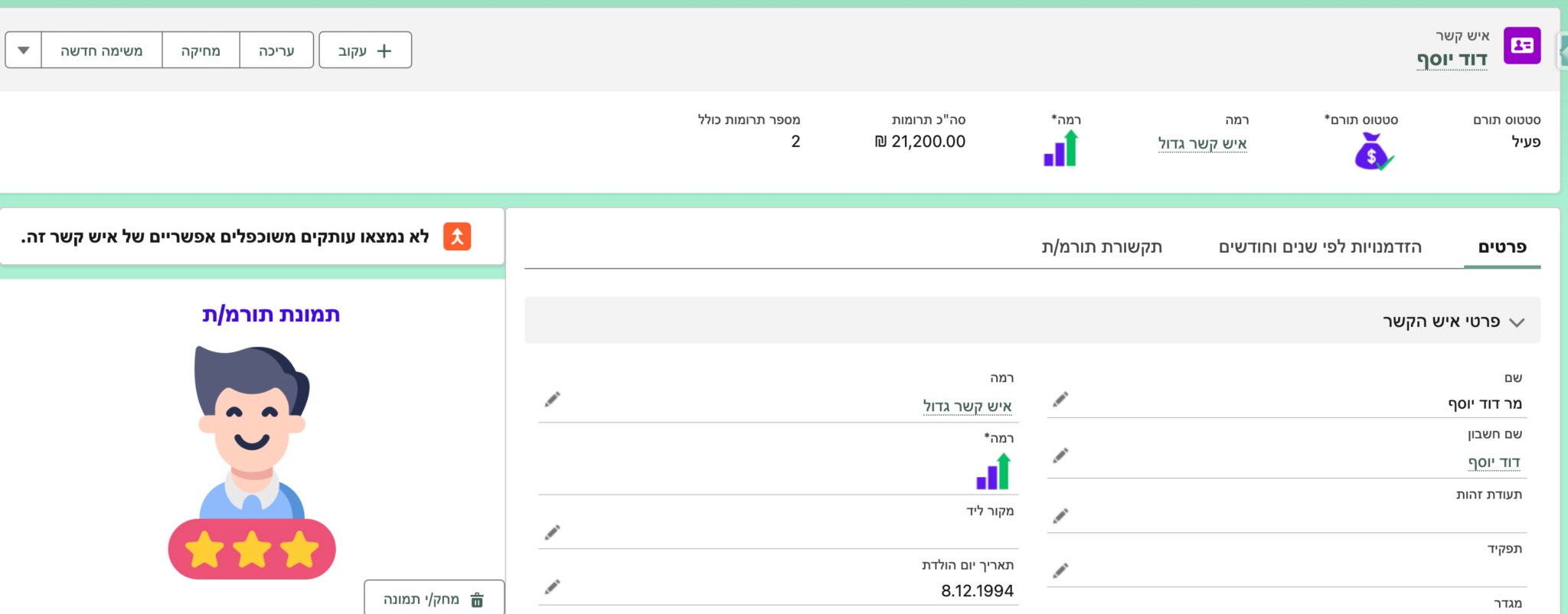Screen dimensions: 1568x614
Task: Click the עקוב follow button
Action: coord(365,51)
